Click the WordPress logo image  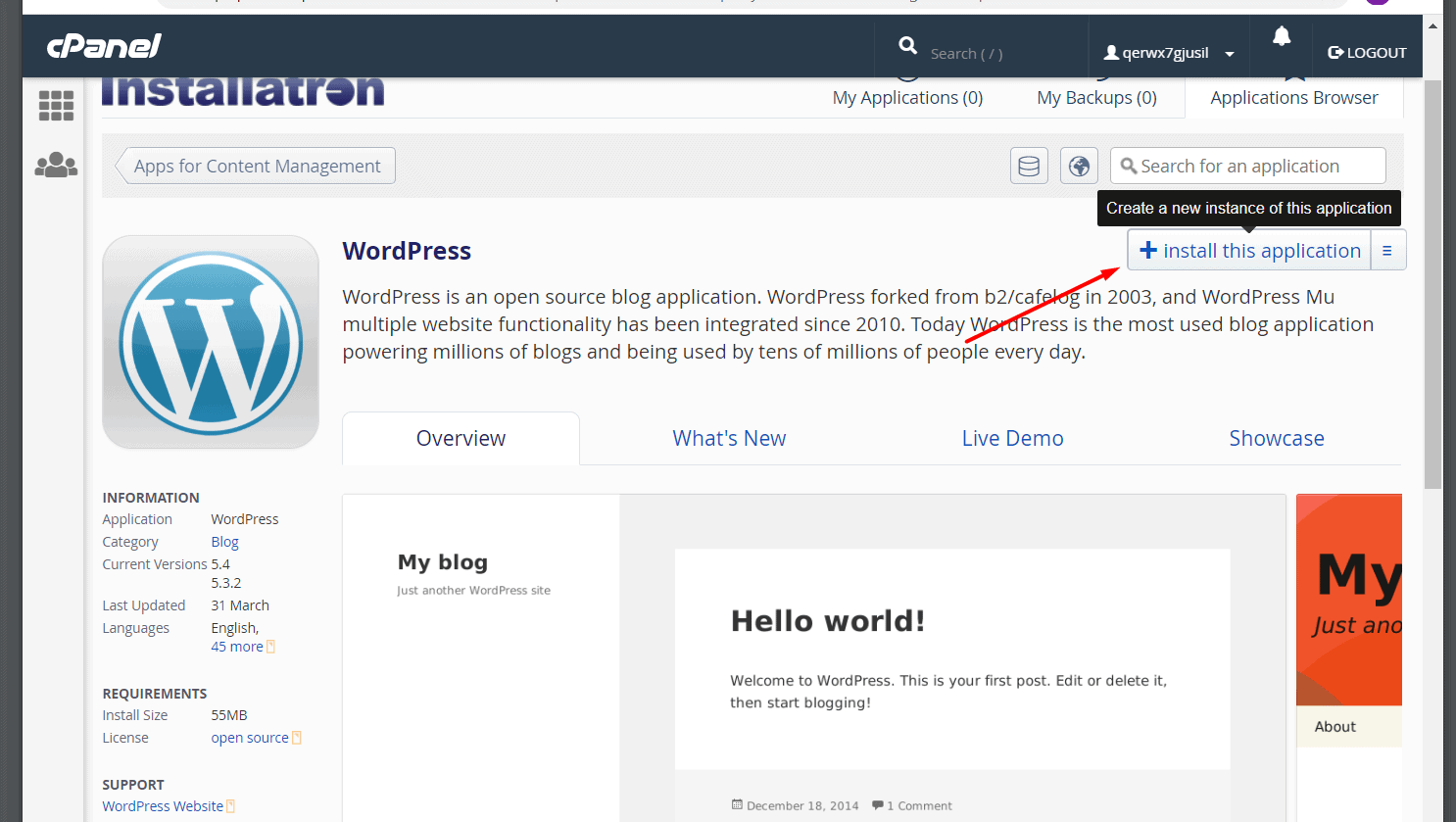point(211,342)
